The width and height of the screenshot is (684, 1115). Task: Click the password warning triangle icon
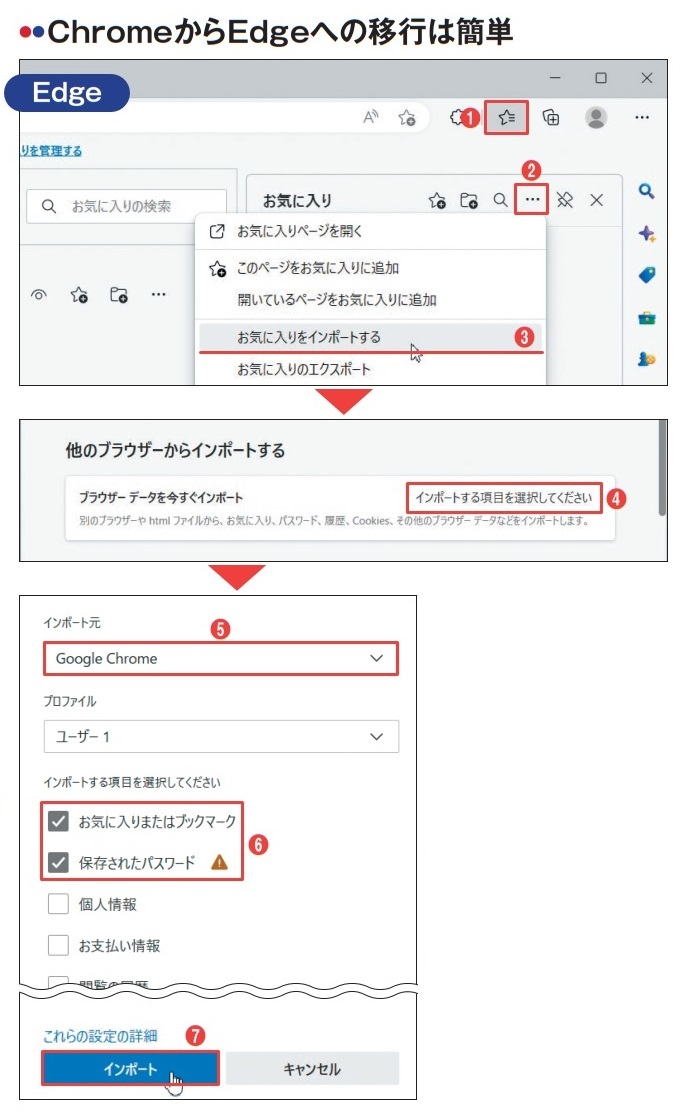(x=220, y=863)
